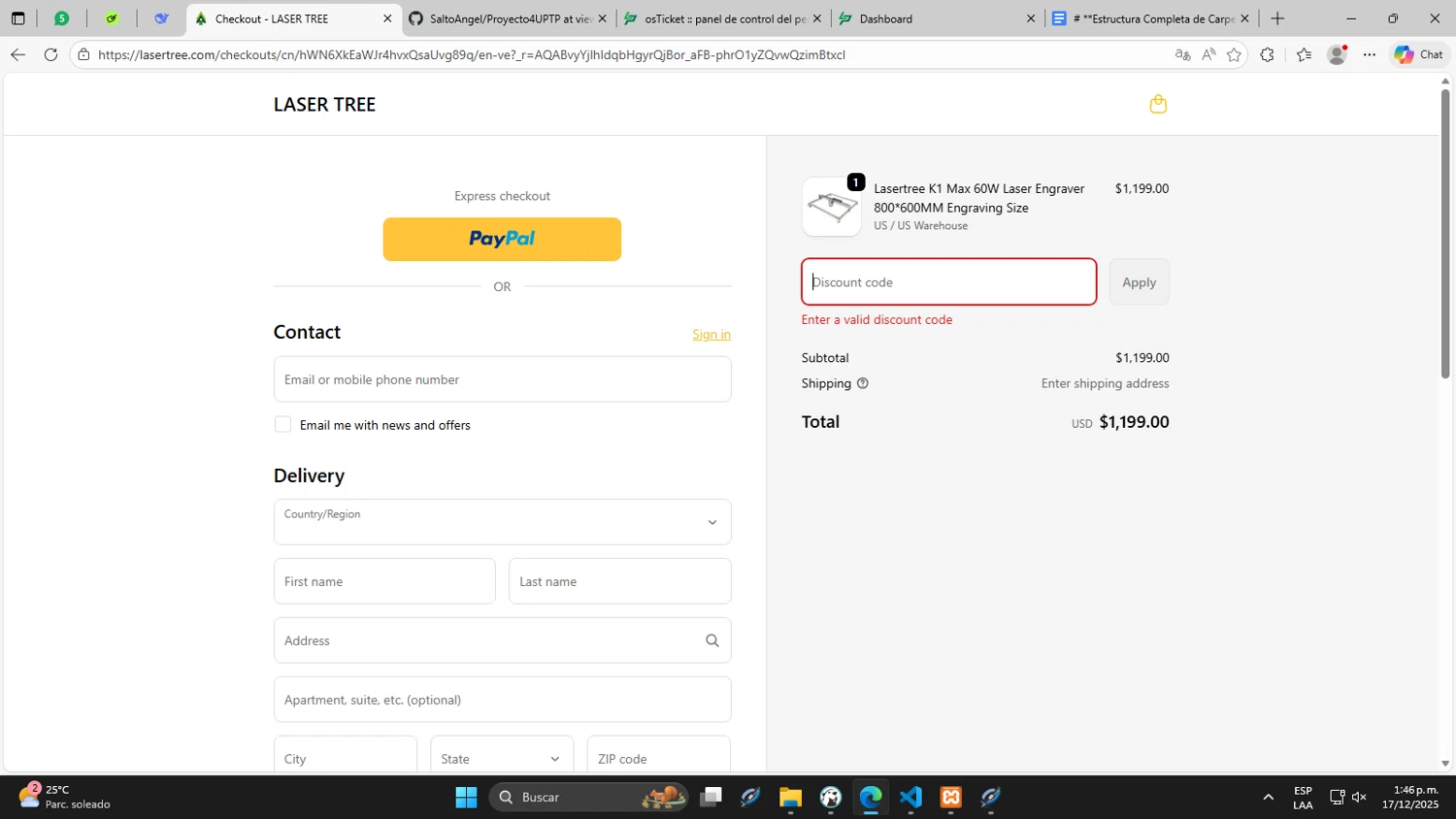Click the LASER TREE store logo
The image size is (1456, 819).
[324, 105]
